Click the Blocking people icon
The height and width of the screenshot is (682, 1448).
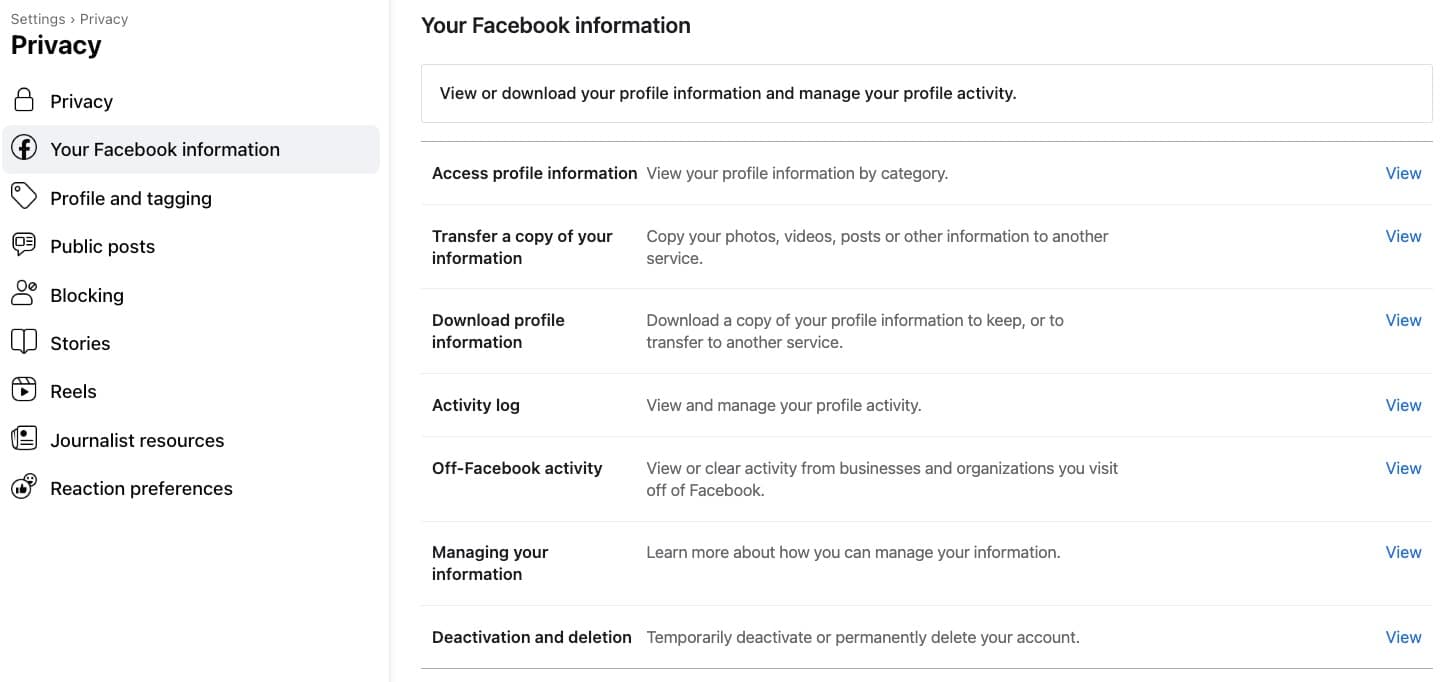(24, 294)
